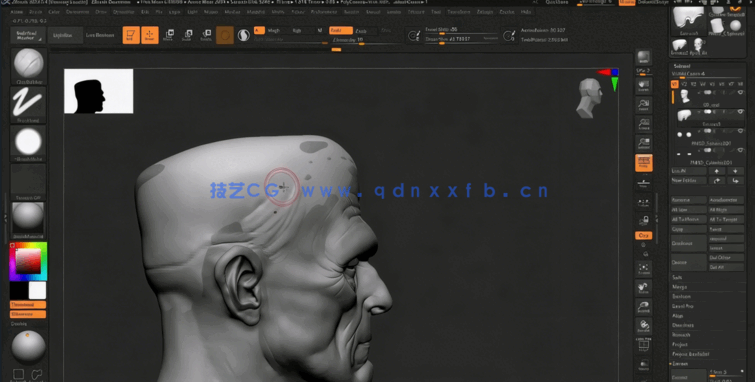Viewport: 755px width, 382px height.
Task: Select the Move transform icon
Action: pyautogui.click(x=169, y=35)
